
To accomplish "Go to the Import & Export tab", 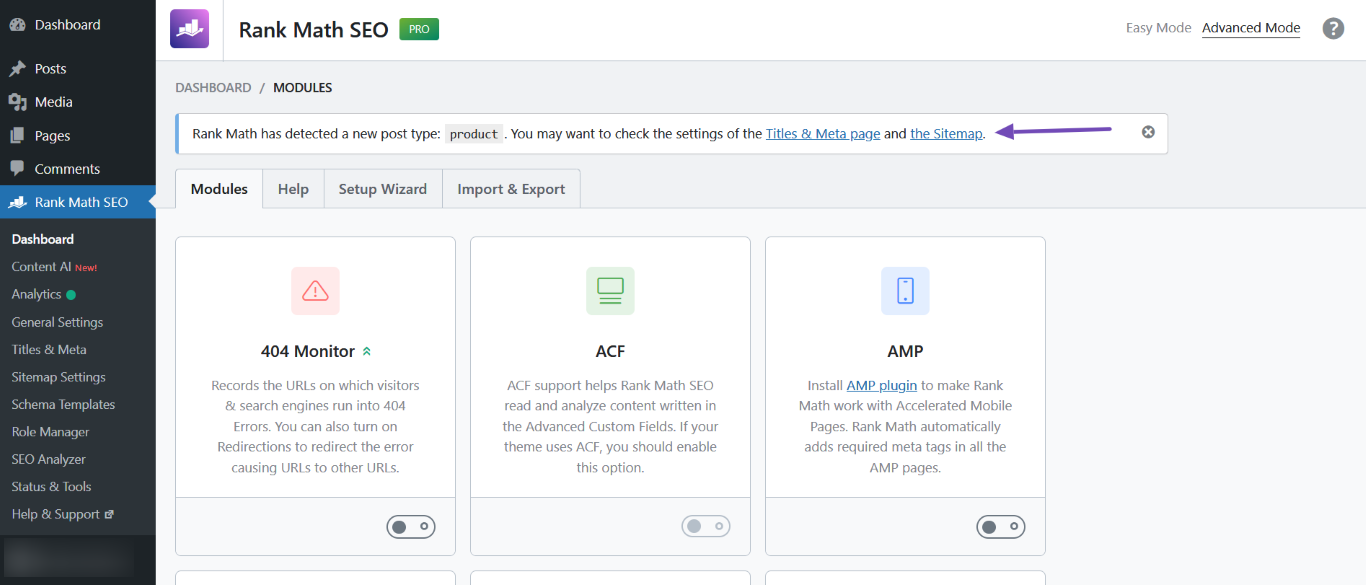I will tap(511, 189).
